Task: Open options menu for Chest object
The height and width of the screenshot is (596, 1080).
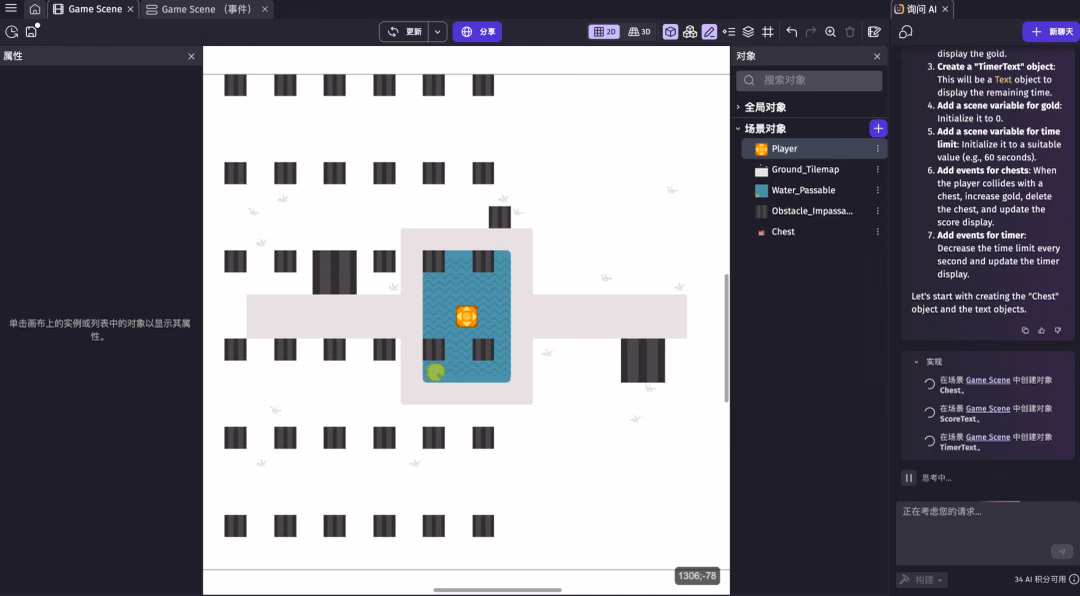Action: 878,232
